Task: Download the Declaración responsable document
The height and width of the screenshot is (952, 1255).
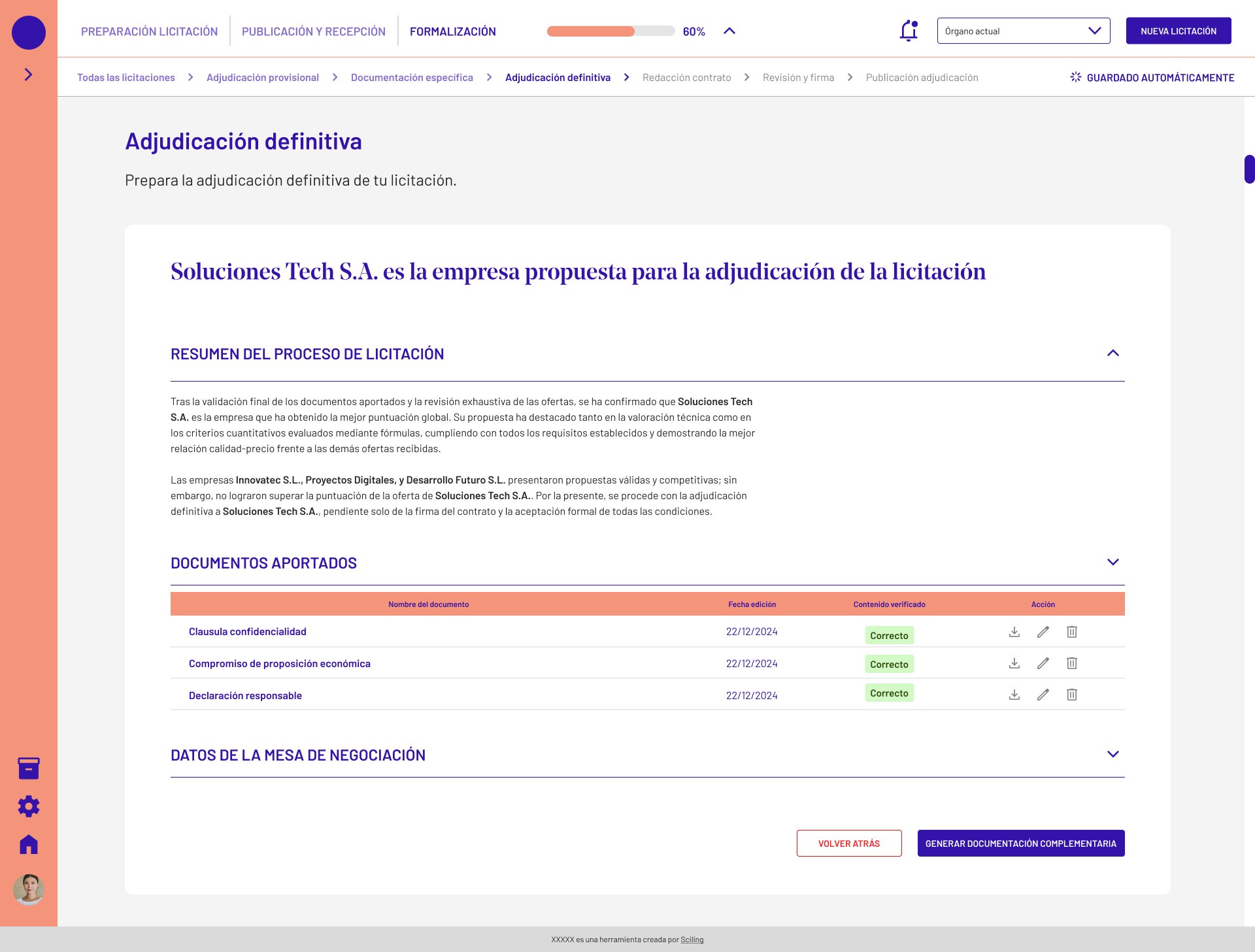Action: 1014,695
